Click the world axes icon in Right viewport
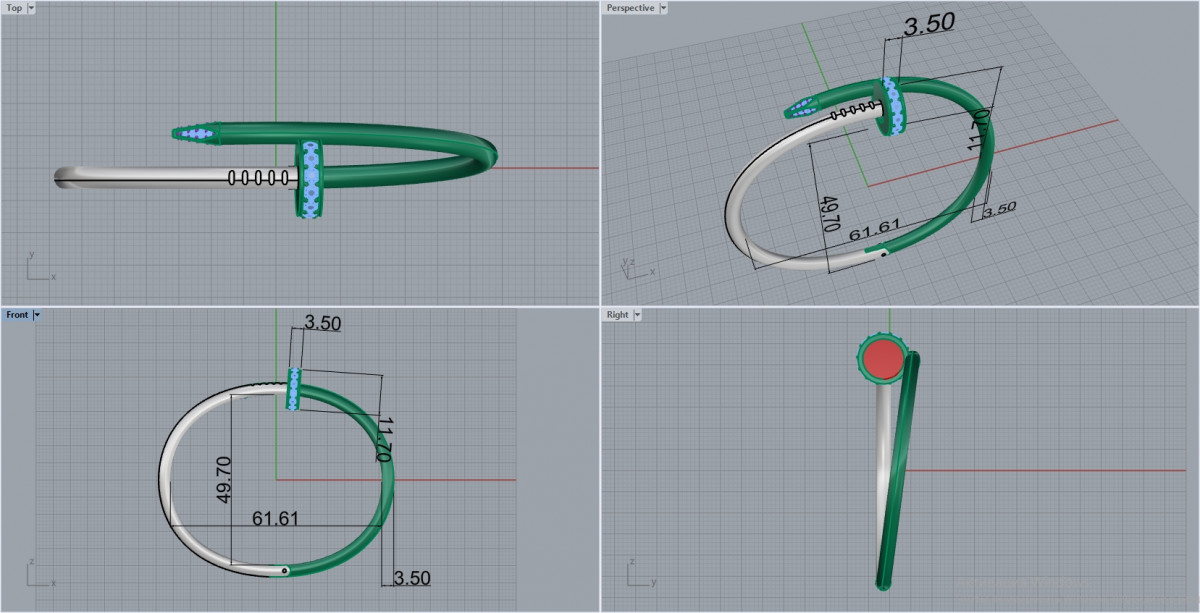 point(641,574)
